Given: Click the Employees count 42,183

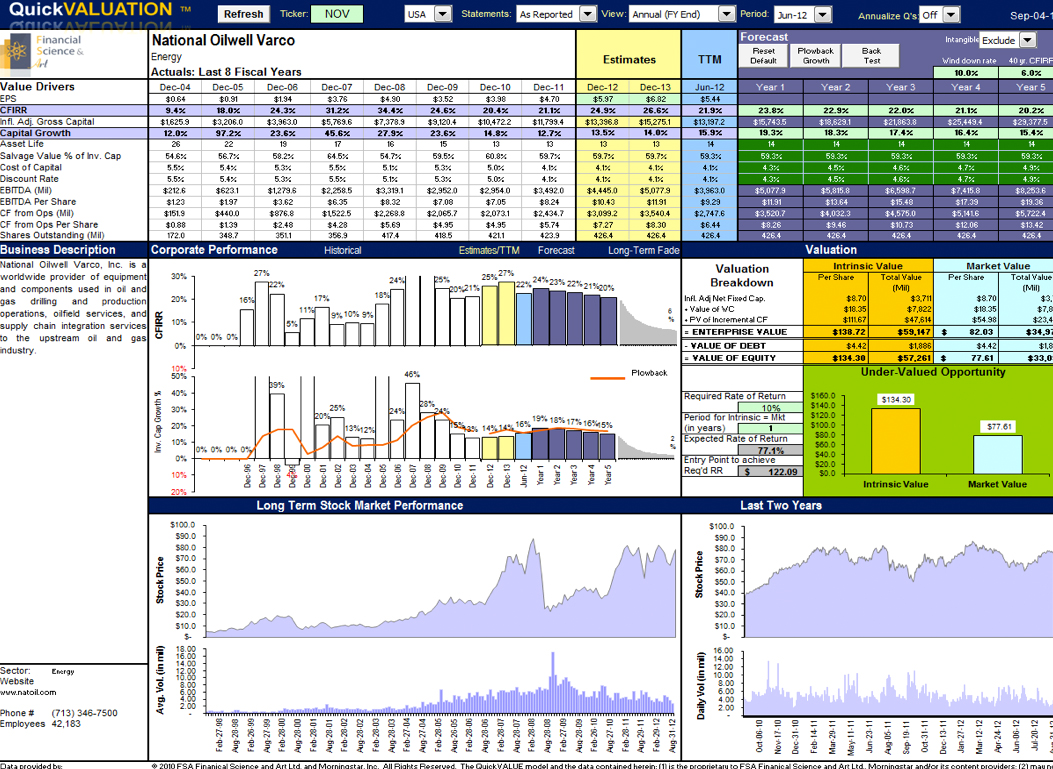Looking at the screenshot, I should click(66, 723).
